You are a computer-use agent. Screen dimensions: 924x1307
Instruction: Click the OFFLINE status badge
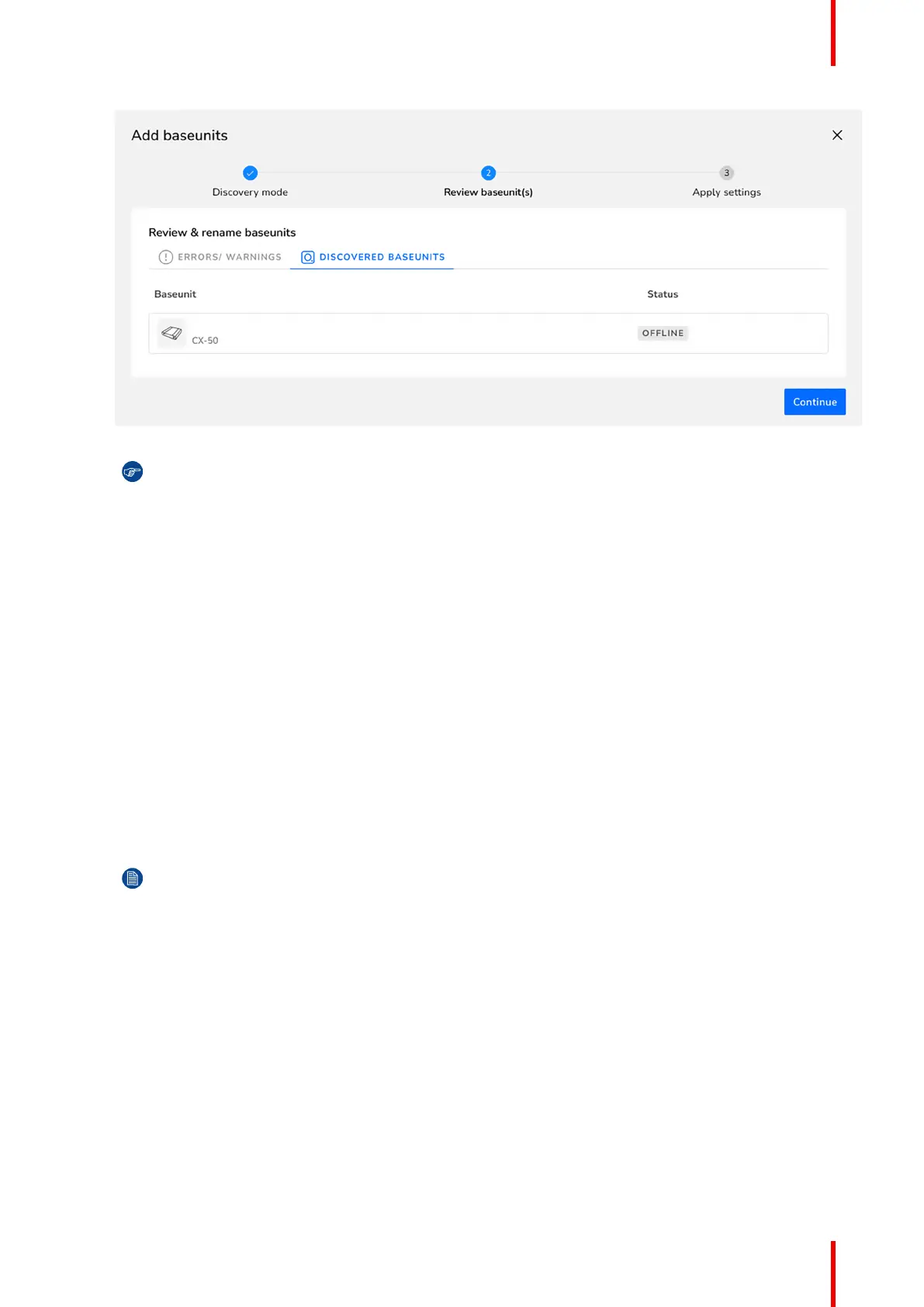pyautogui.click(x=663, y=333)
